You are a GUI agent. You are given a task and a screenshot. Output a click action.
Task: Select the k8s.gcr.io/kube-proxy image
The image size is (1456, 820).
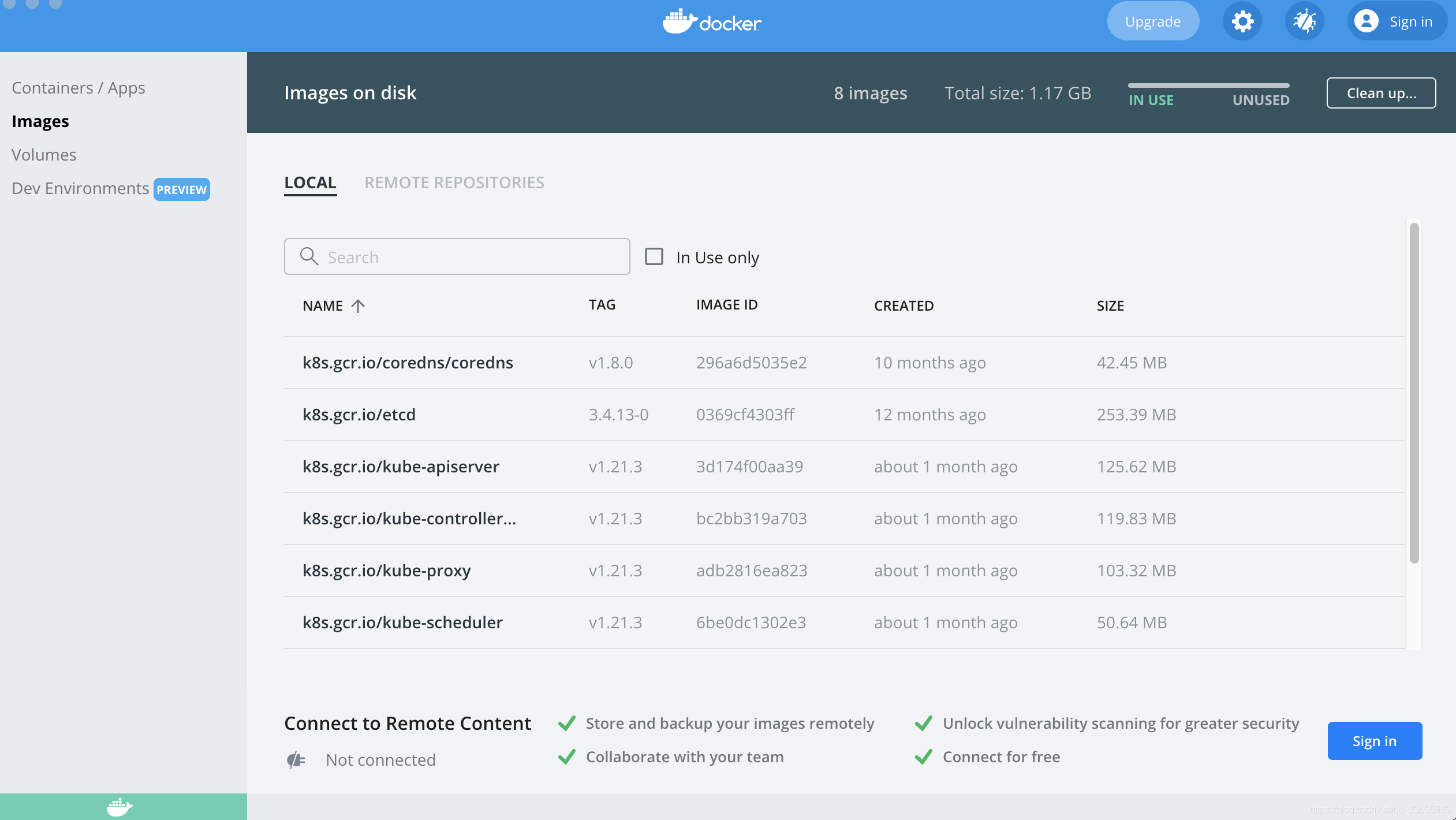click(x=845, y=571)
